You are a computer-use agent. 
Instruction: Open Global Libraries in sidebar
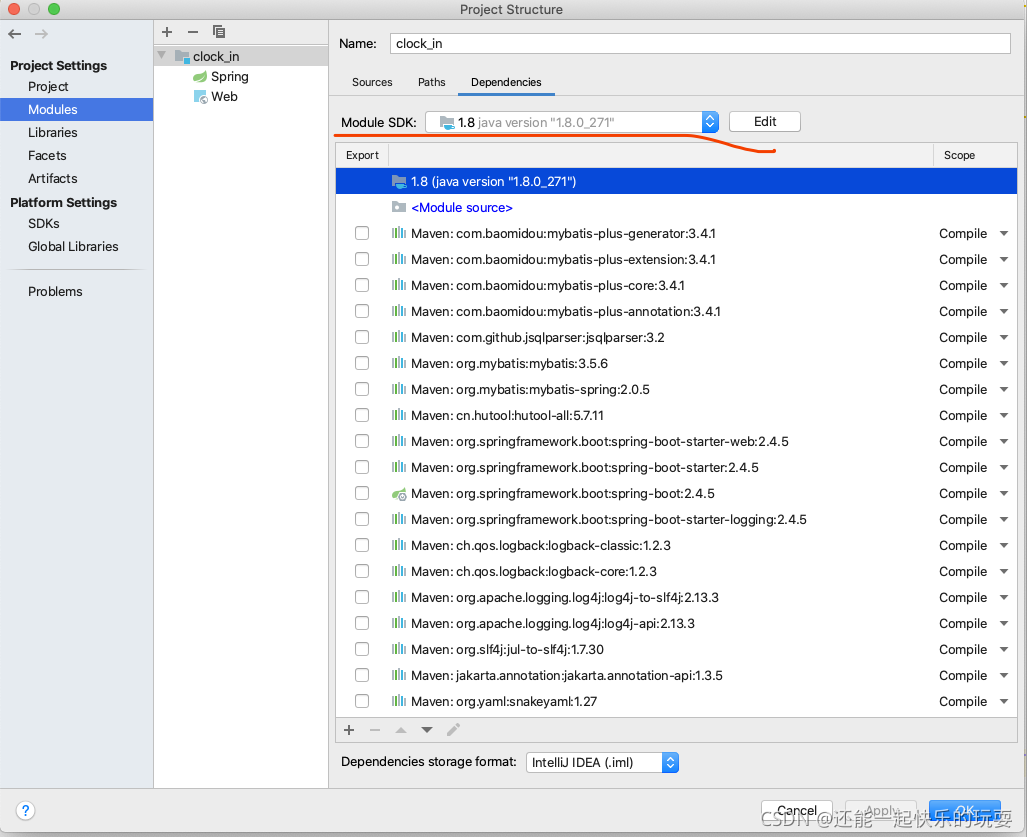[73, 246]
